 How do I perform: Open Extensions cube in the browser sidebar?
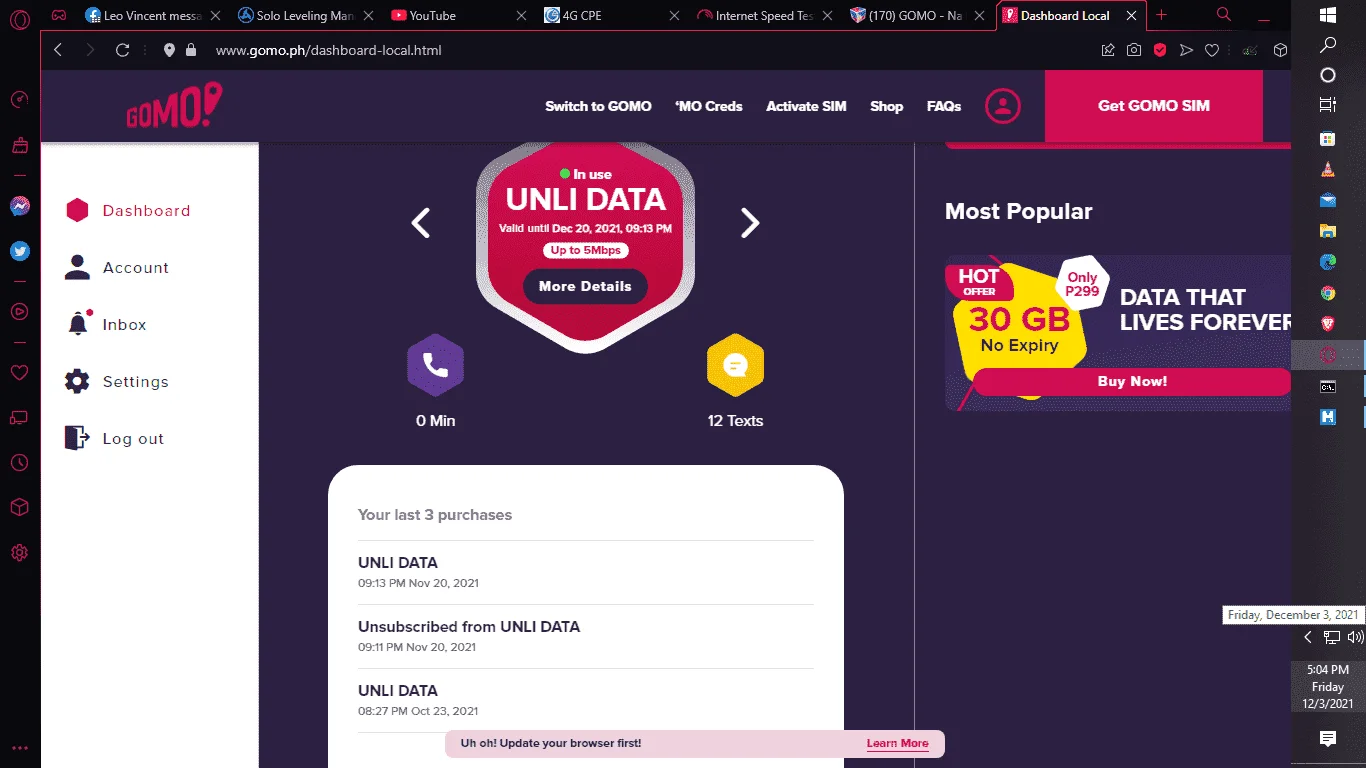pyautogui.click(x=19, y=508)
